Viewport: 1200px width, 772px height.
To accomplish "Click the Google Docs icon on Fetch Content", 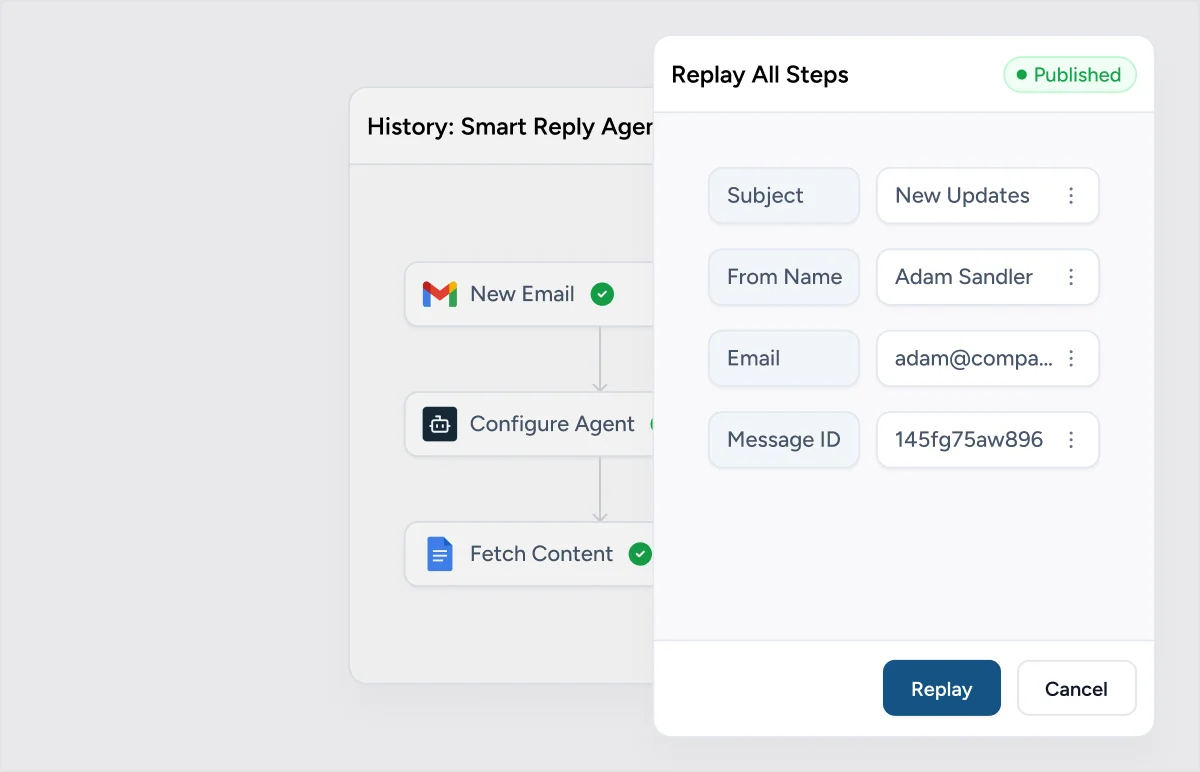I will (x=440, y=554).
